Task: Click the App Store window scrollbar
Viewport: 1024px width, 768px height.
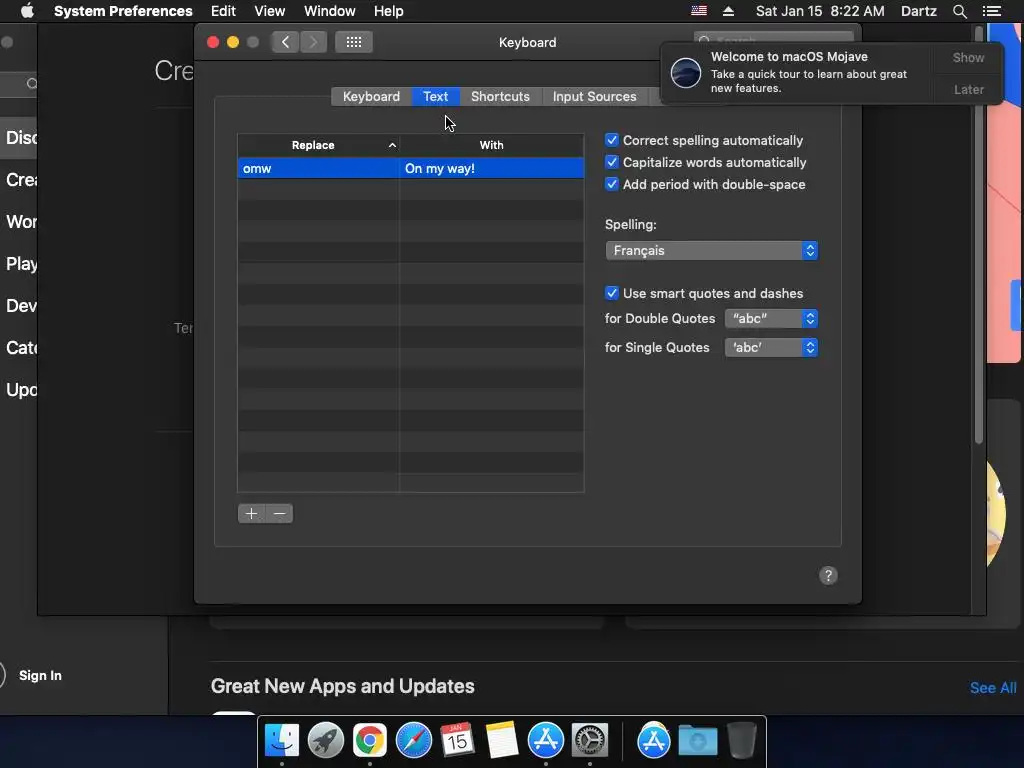Action: (x=978, y=235)
